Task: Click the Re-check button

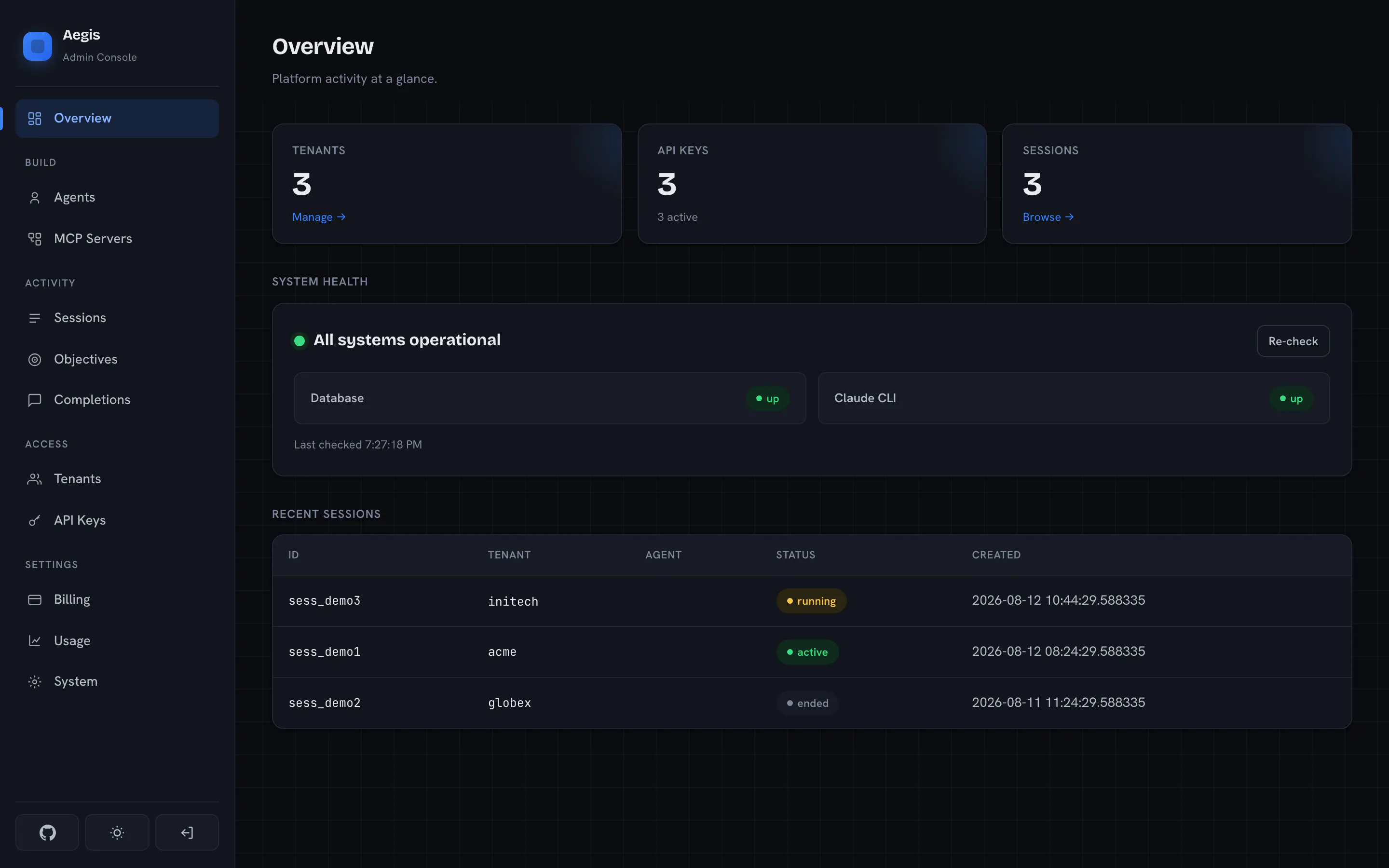Action: point(1293,341)
